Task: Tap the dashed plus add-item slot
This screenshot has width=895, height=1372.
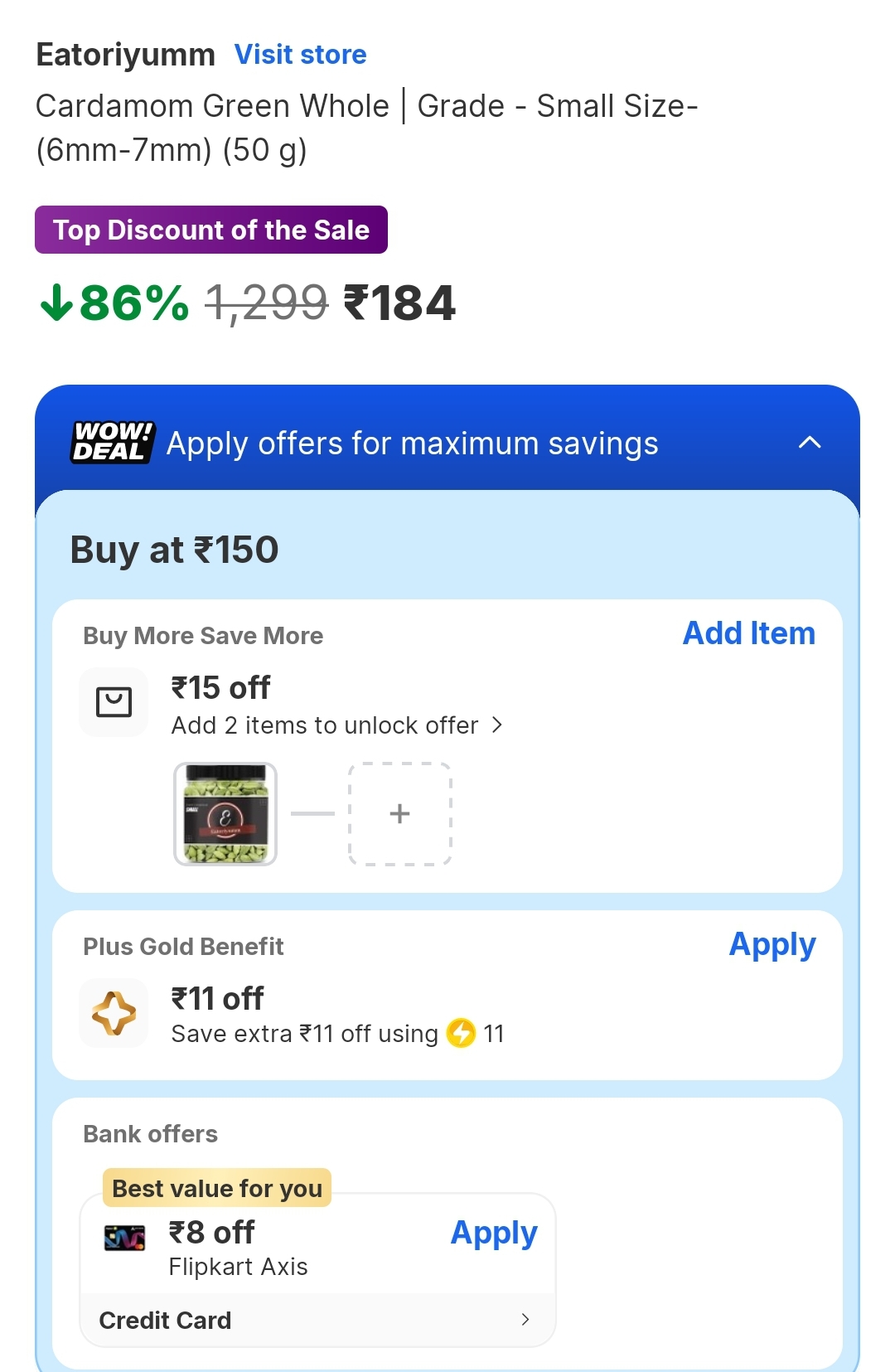Action: [399, 814]
